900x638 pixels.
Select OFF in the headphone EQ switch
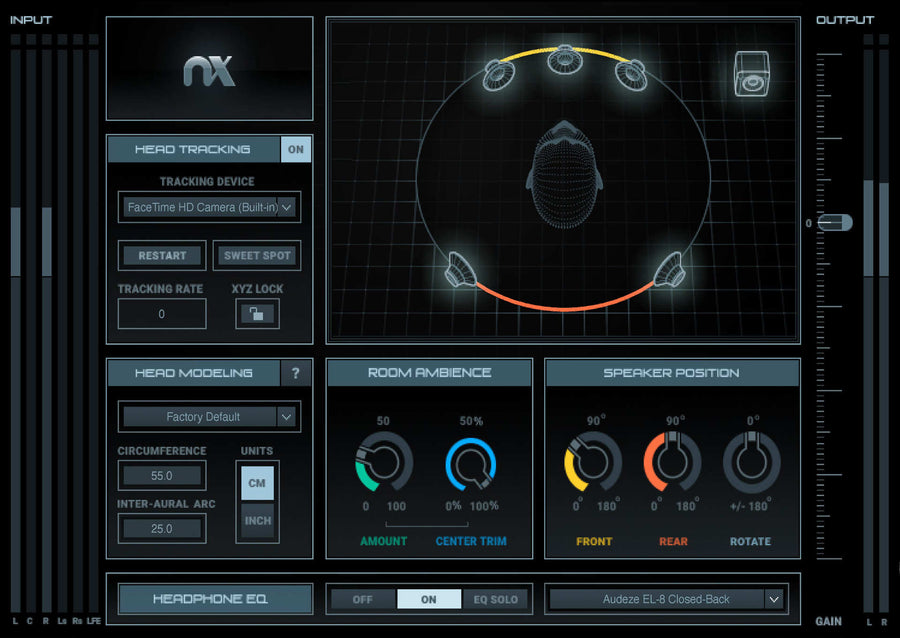[x=362, y=598]
